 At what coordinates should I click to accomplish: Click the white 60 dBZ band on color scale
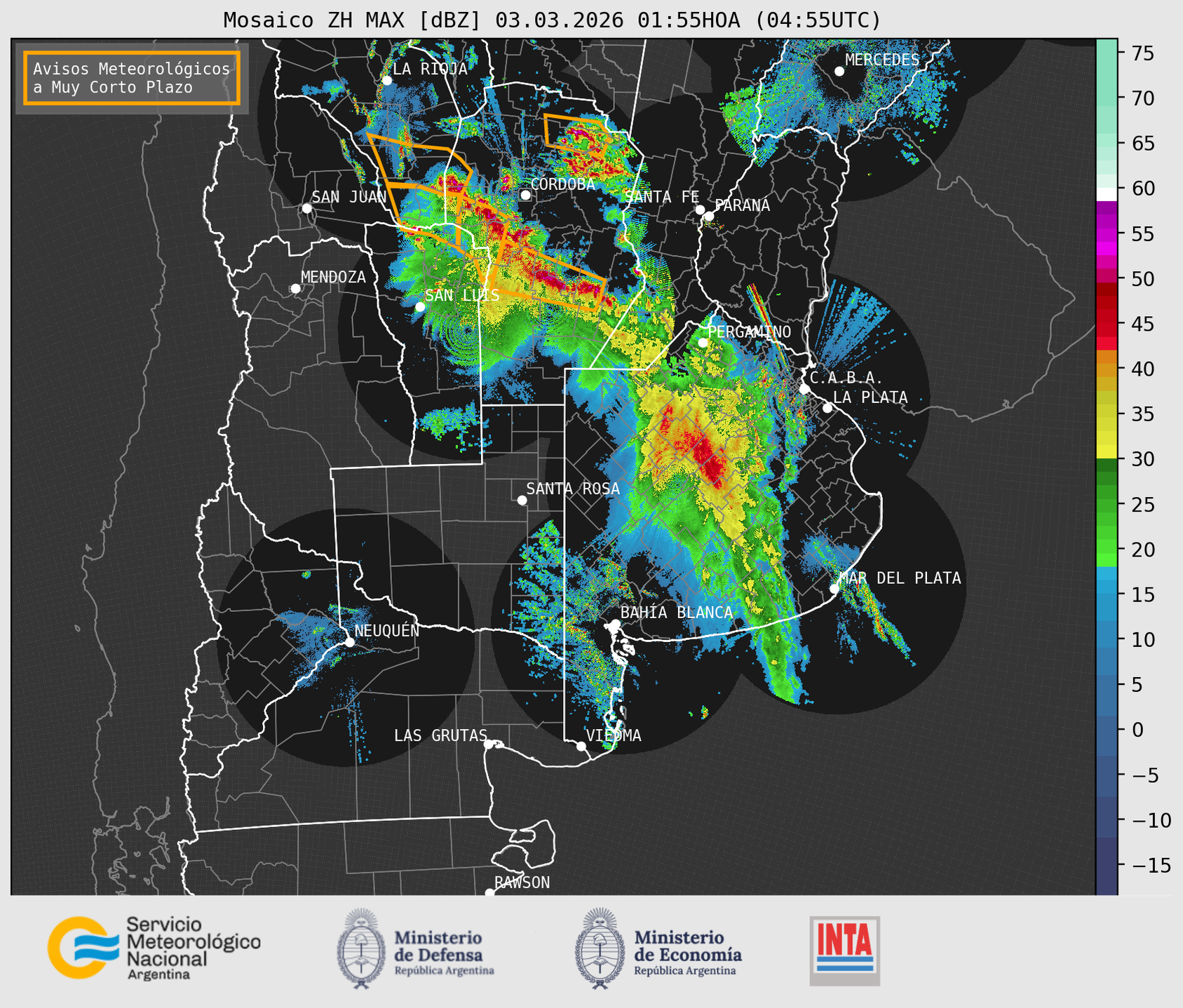click(x=1107, y=194)
